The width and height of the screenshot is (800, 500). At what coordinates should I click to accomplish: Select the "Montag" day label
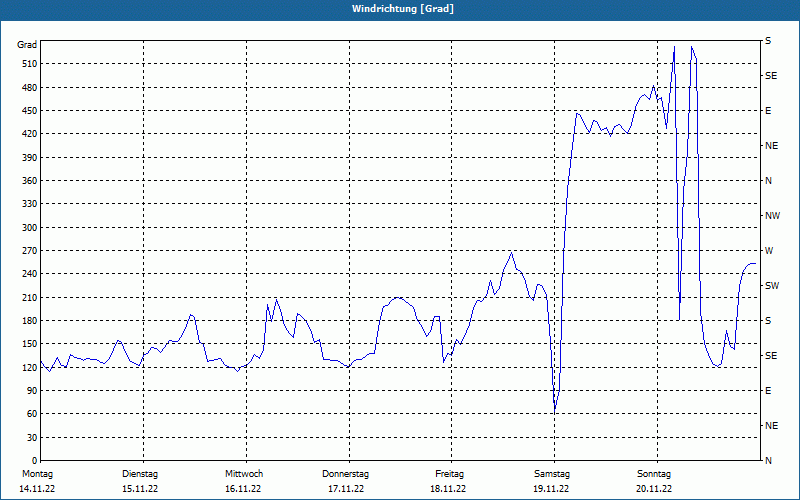click(37, 474)
